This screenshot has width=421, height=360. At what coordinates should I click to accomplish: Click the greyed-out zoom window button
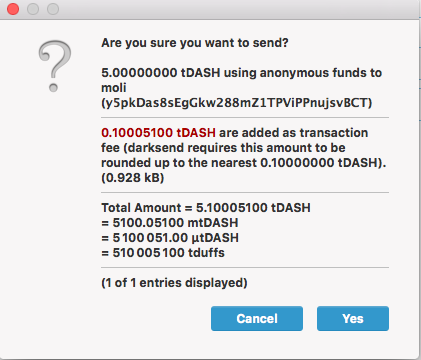point(53,9)
